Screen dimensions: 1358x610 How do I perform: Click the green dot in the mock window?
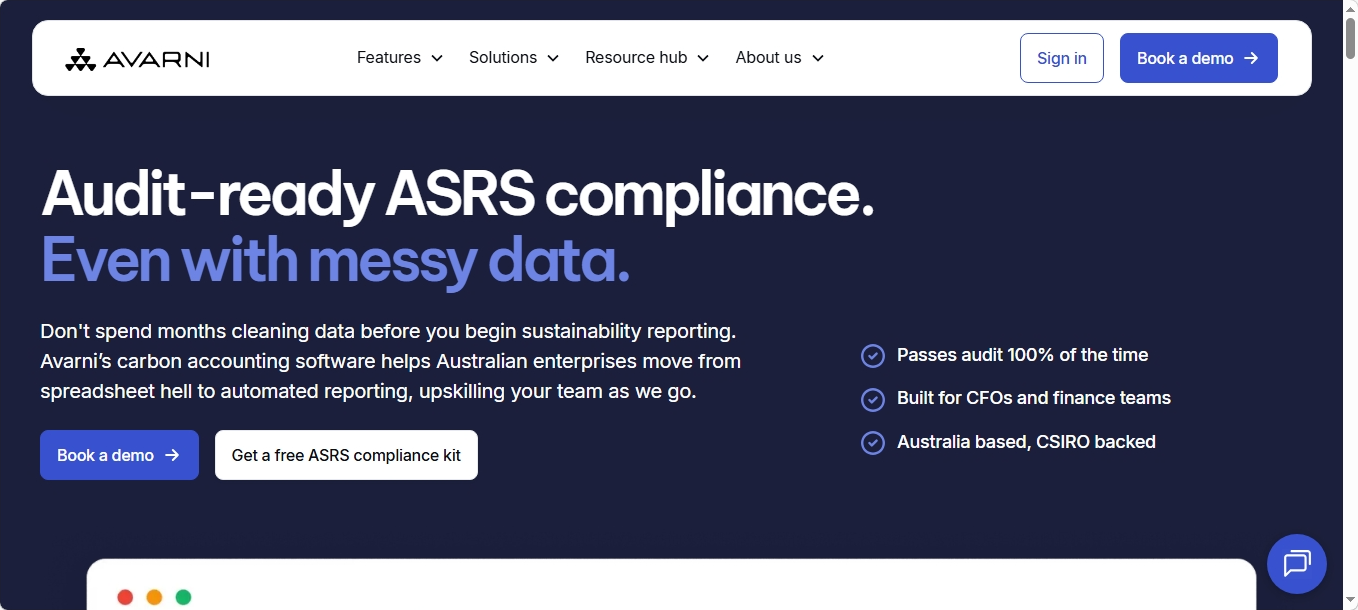tap(183, 597)
